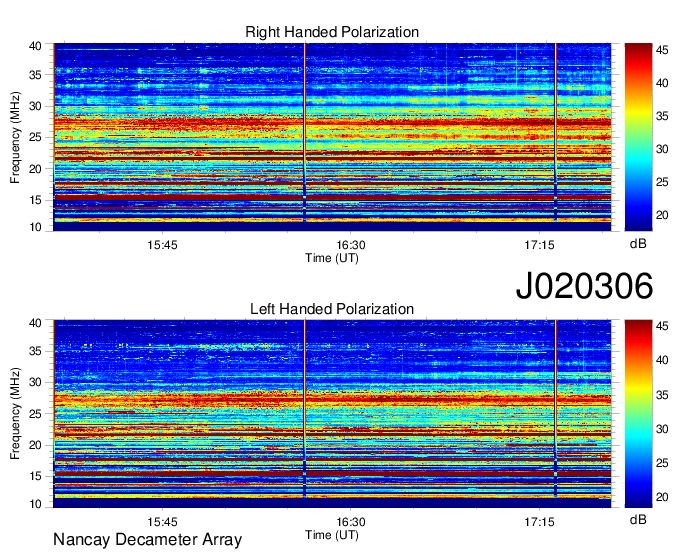Click the 20 MHz tick on right-handed plot
This screenshot has height=552, width=680.
tap(36, 169)
